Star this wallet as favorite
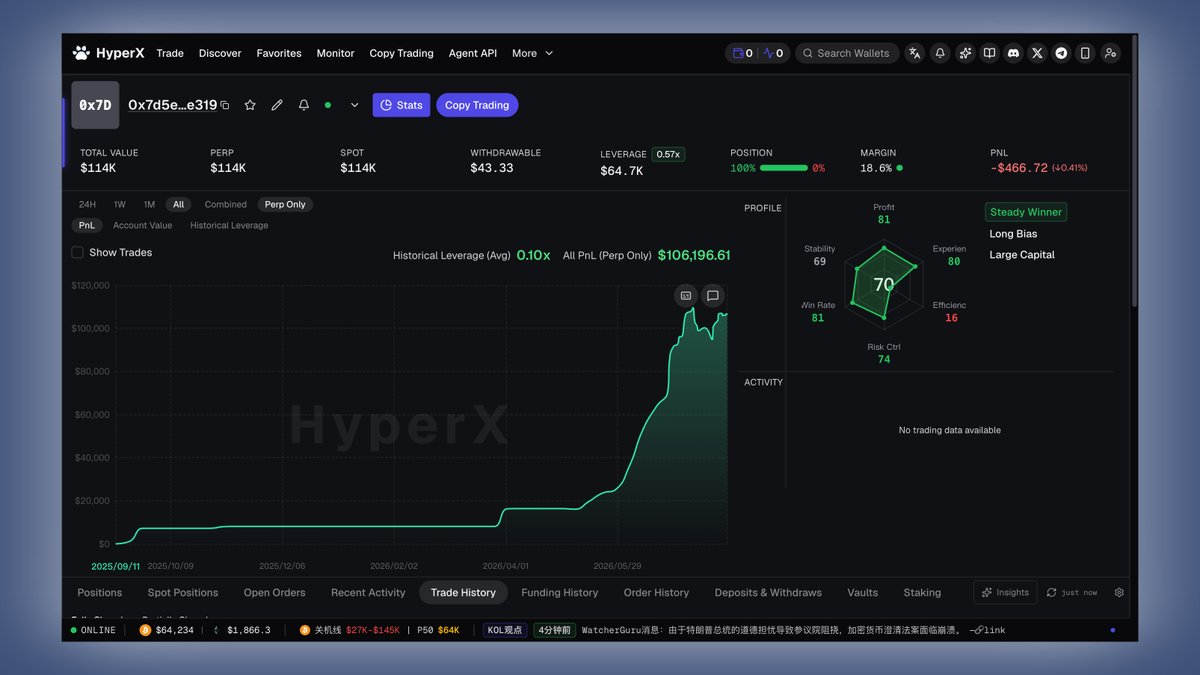 (250, 105)
